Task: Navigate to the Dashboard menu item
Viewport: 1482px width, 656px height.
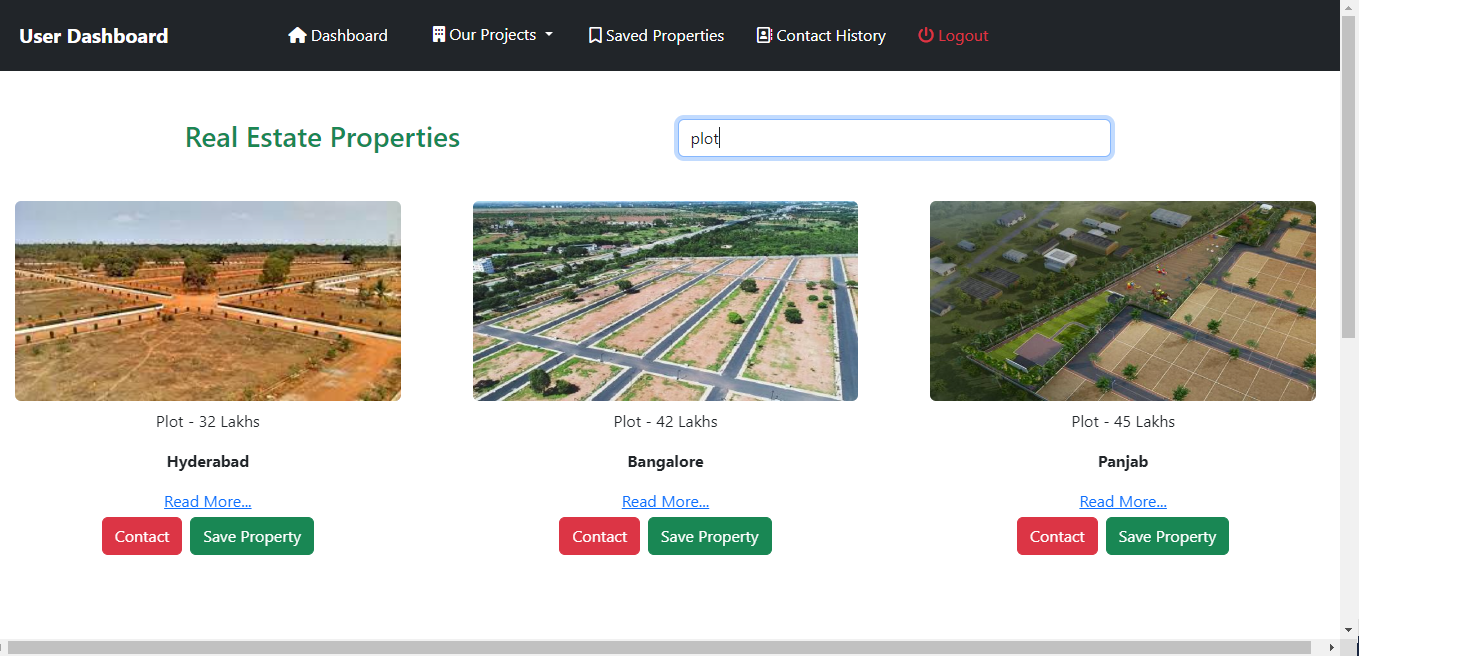Action: pyautogui.click(x=348, y=34)
